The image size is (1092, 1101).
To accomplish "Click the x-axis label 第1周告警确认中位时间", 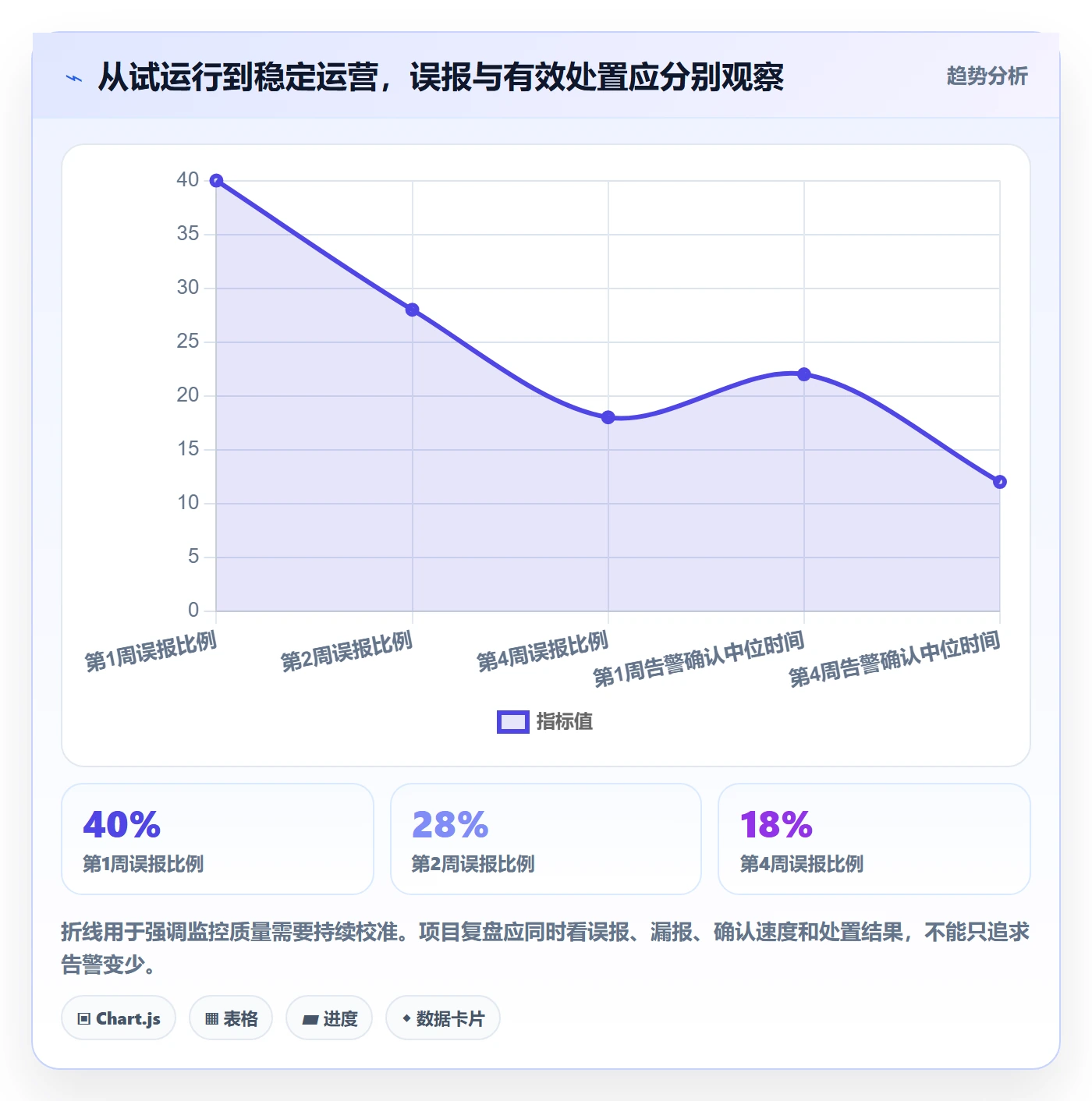I will click(x=699, y=660).
